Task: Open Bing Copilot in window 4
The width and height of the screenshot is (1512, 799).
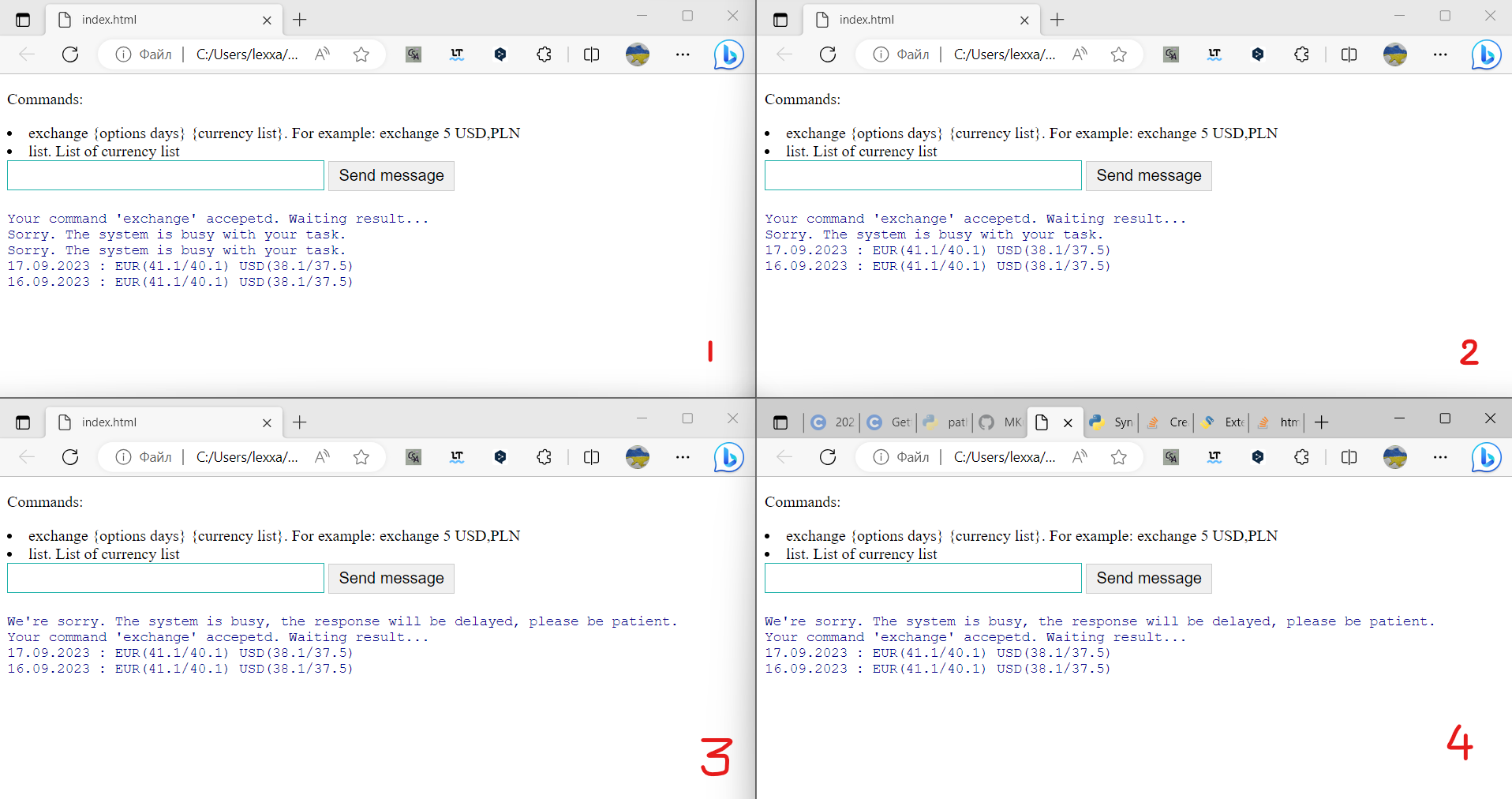Action: [x=1486, y=457]
